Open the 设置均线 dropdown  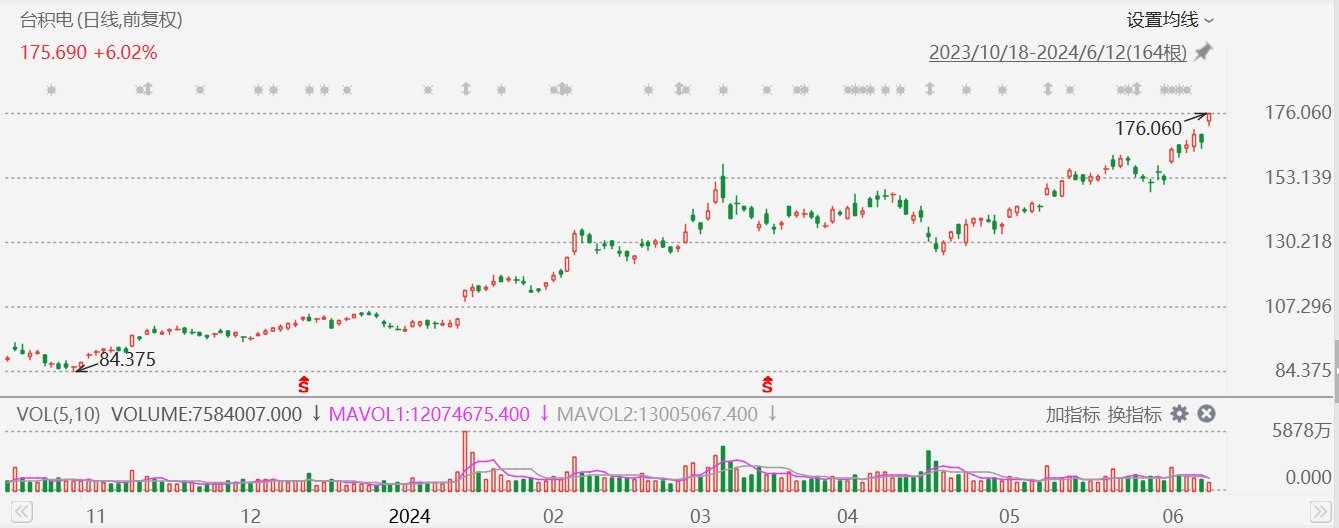(1170, 20)
